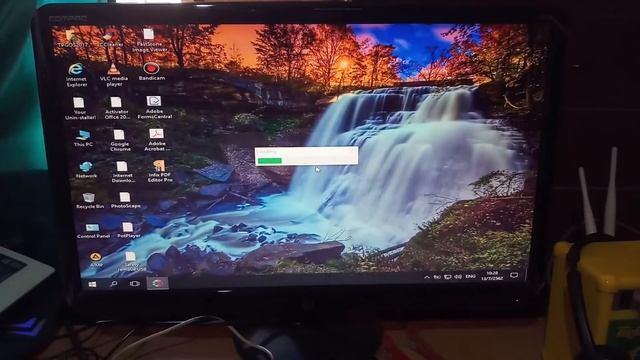Click the network icon in system tray
The height and width of the screenshot is (360, 640).
448,277
